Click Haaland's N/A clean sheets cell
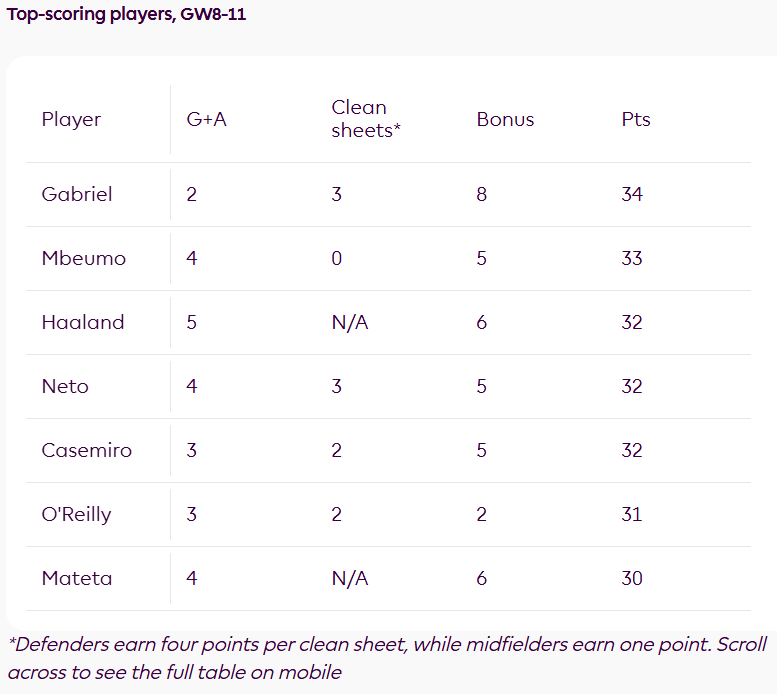The image size is (777, 694). point(350,322)
